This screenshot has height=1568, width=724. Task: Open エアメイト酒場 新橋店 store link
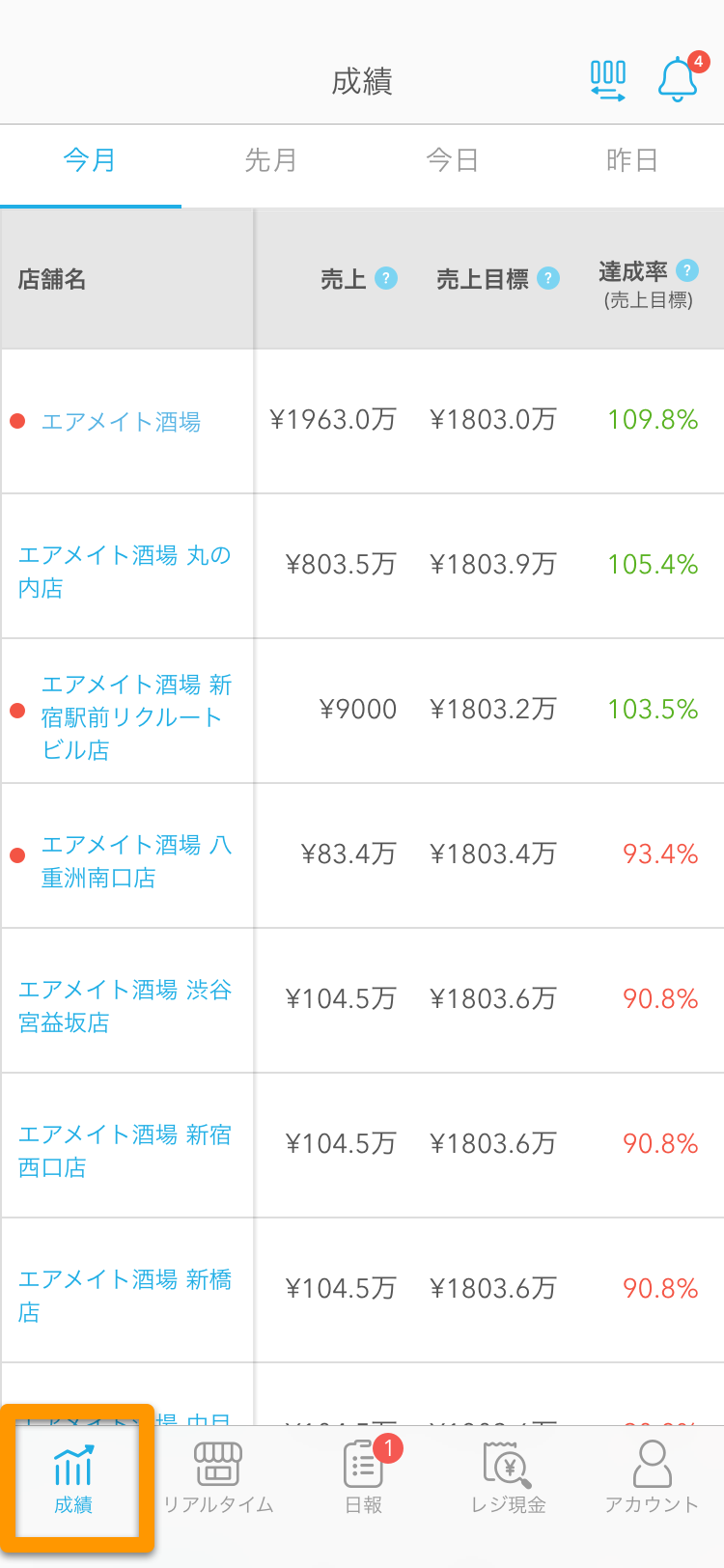pyautogui.click(x=125, y=1296)
